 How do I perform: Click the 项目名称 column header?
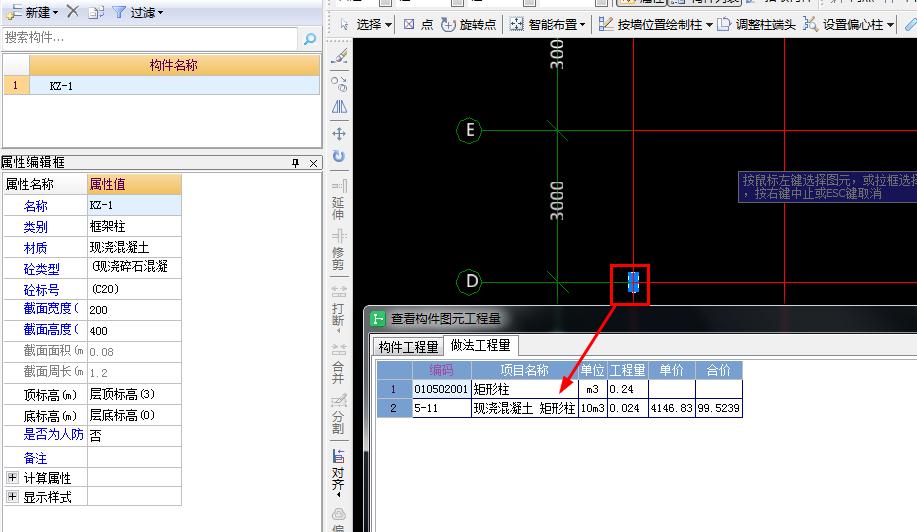(525, 370)
